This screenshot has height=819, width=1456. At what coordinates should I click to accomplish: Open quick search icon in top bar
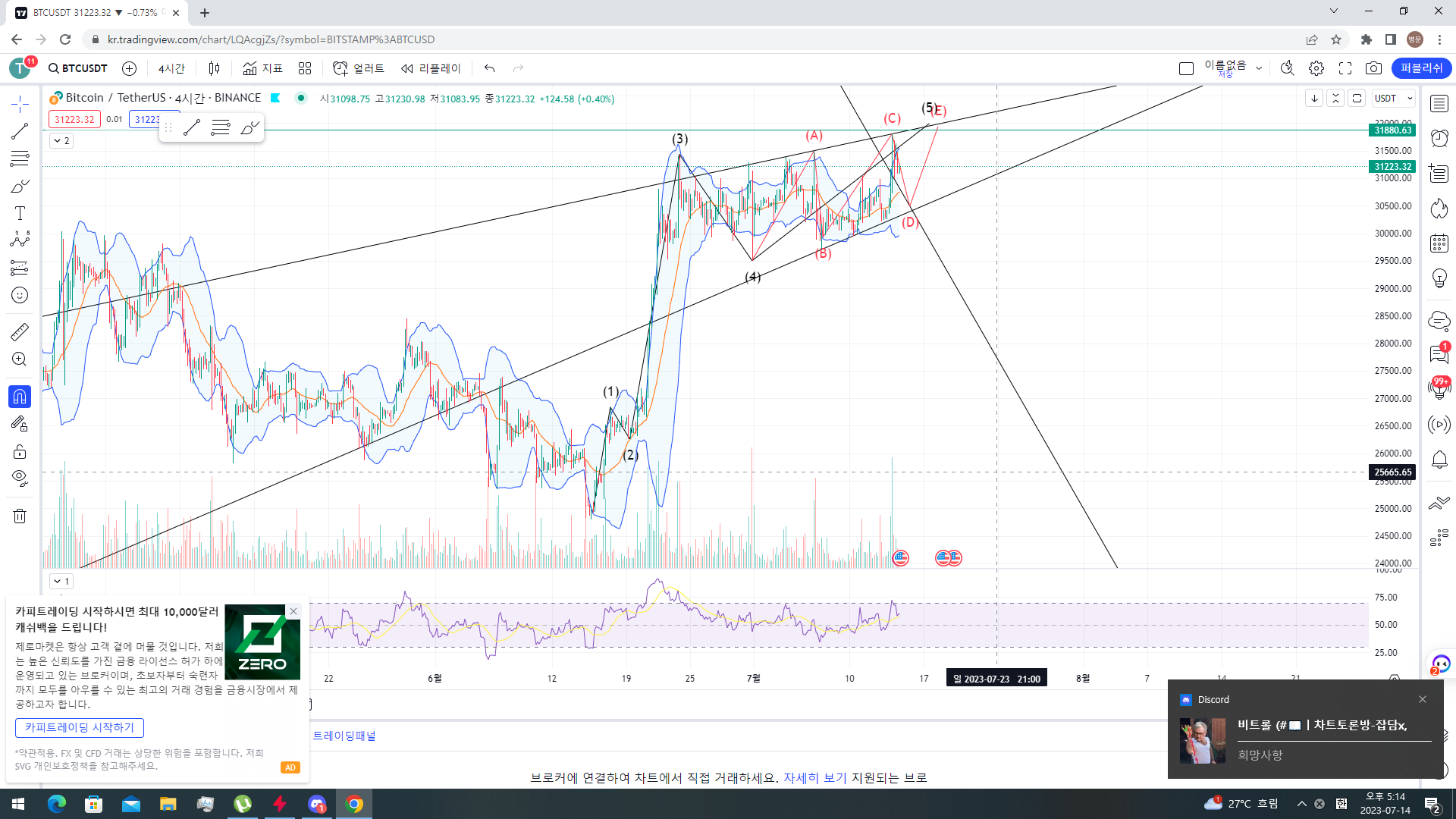pyautogui.click(x=1287, y=68)
